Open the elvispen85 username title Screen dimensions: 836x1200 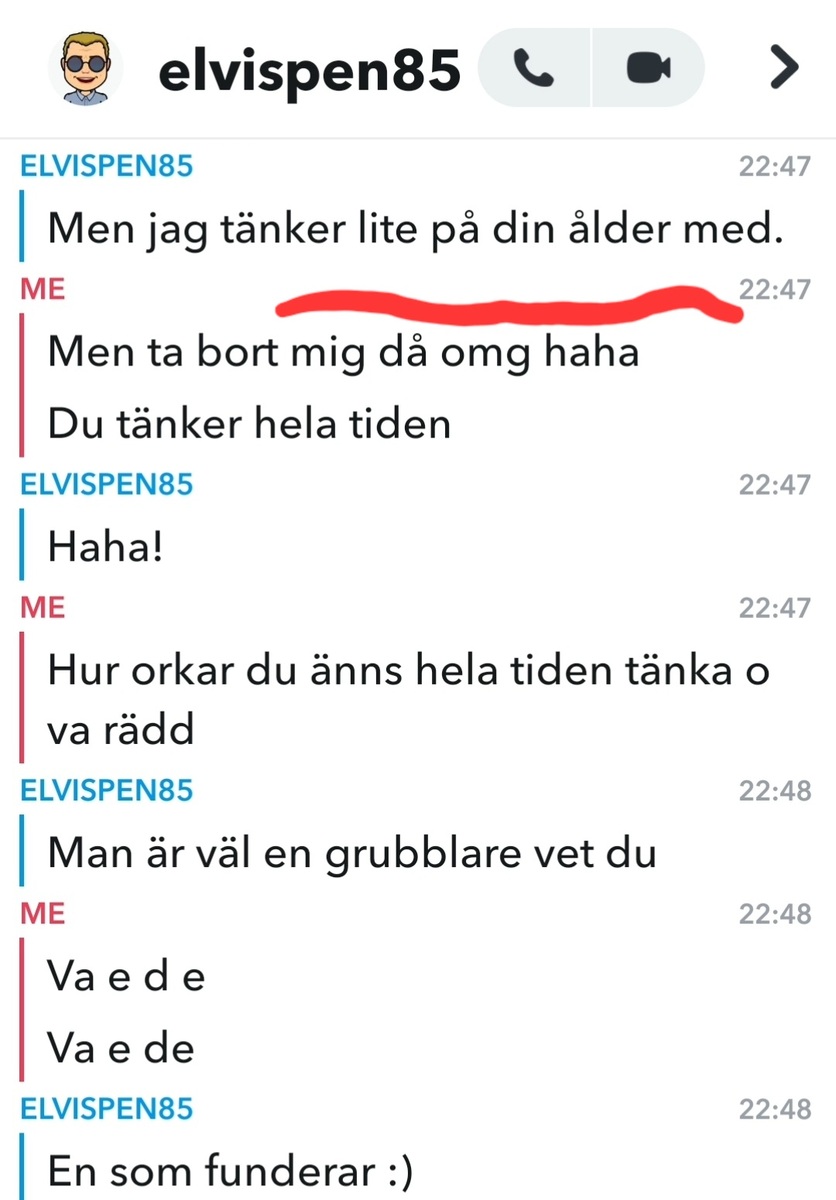[x=309, y=69]
